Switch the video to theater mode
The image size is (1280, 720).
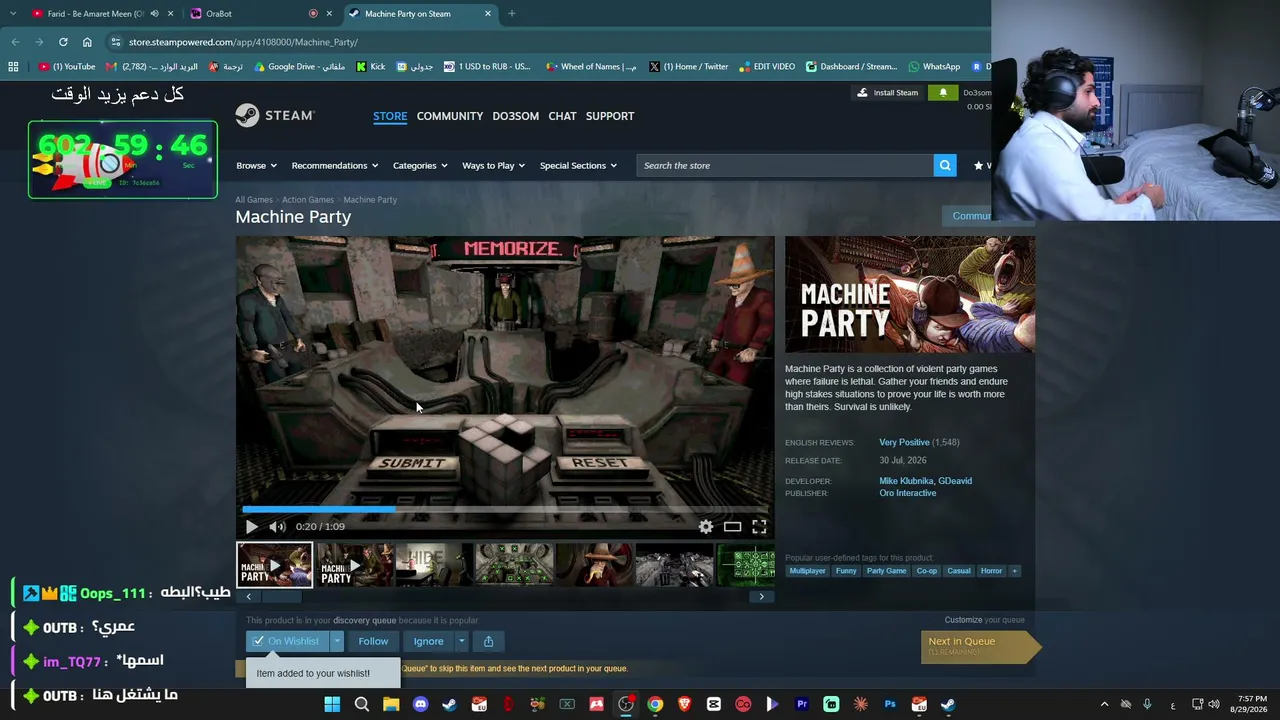click(733, 527)
